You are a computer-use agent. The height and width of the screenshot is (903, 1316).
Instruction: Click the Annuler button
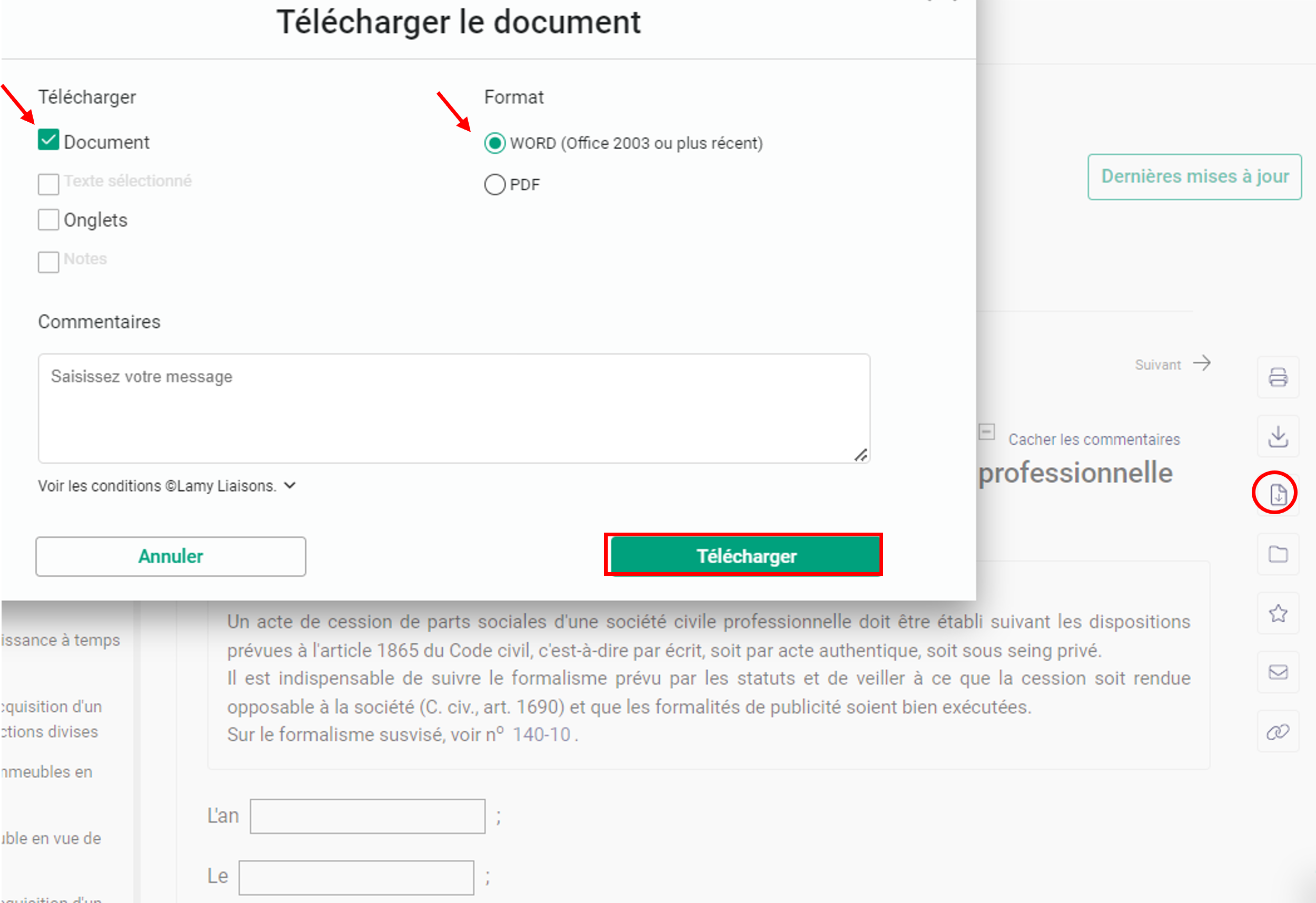pos(171,556)
